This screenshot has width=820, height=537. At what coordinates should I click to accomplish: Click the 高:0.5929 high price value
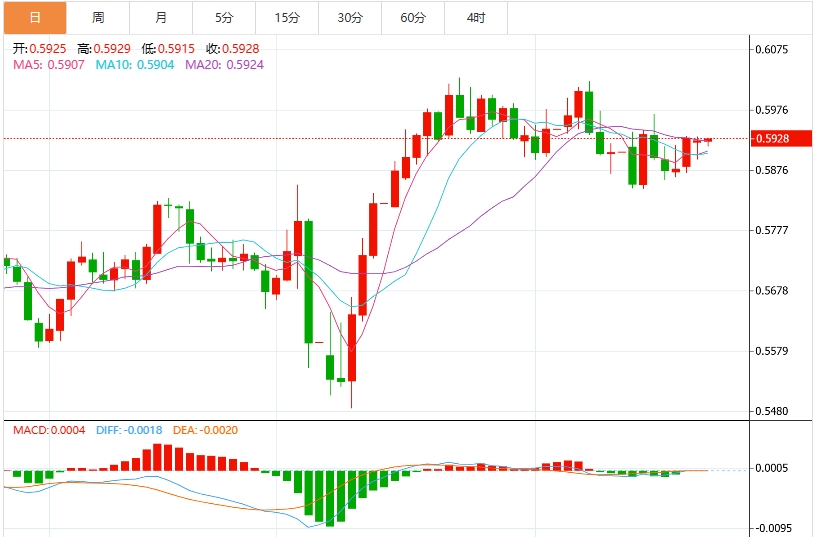pyautogui.click(x=104, y=49)
